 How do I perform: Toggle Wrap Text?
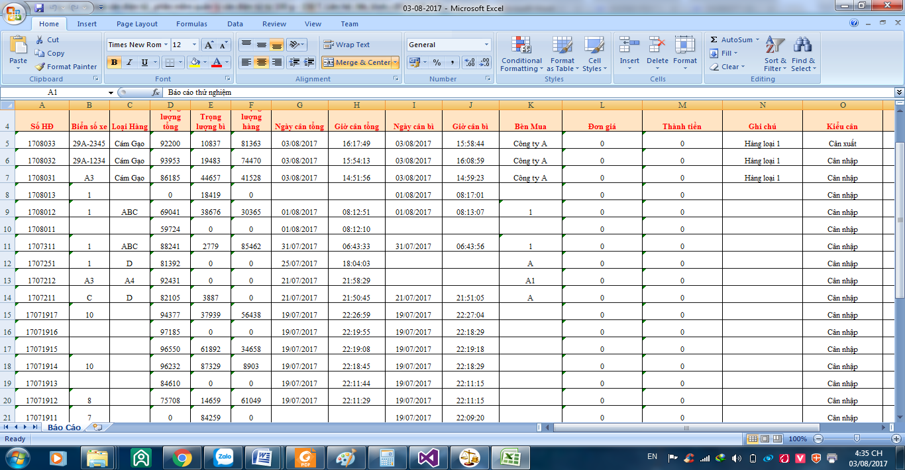346,45
